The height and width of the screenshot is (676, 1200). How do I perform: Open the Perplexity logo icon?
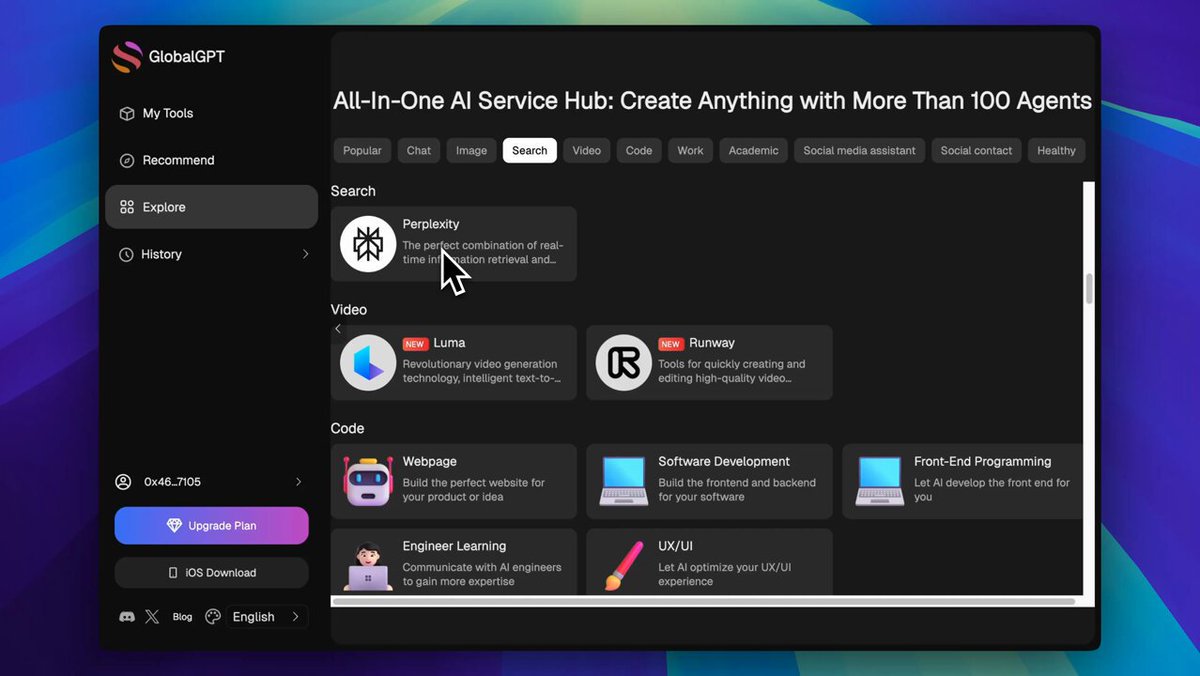368,244
